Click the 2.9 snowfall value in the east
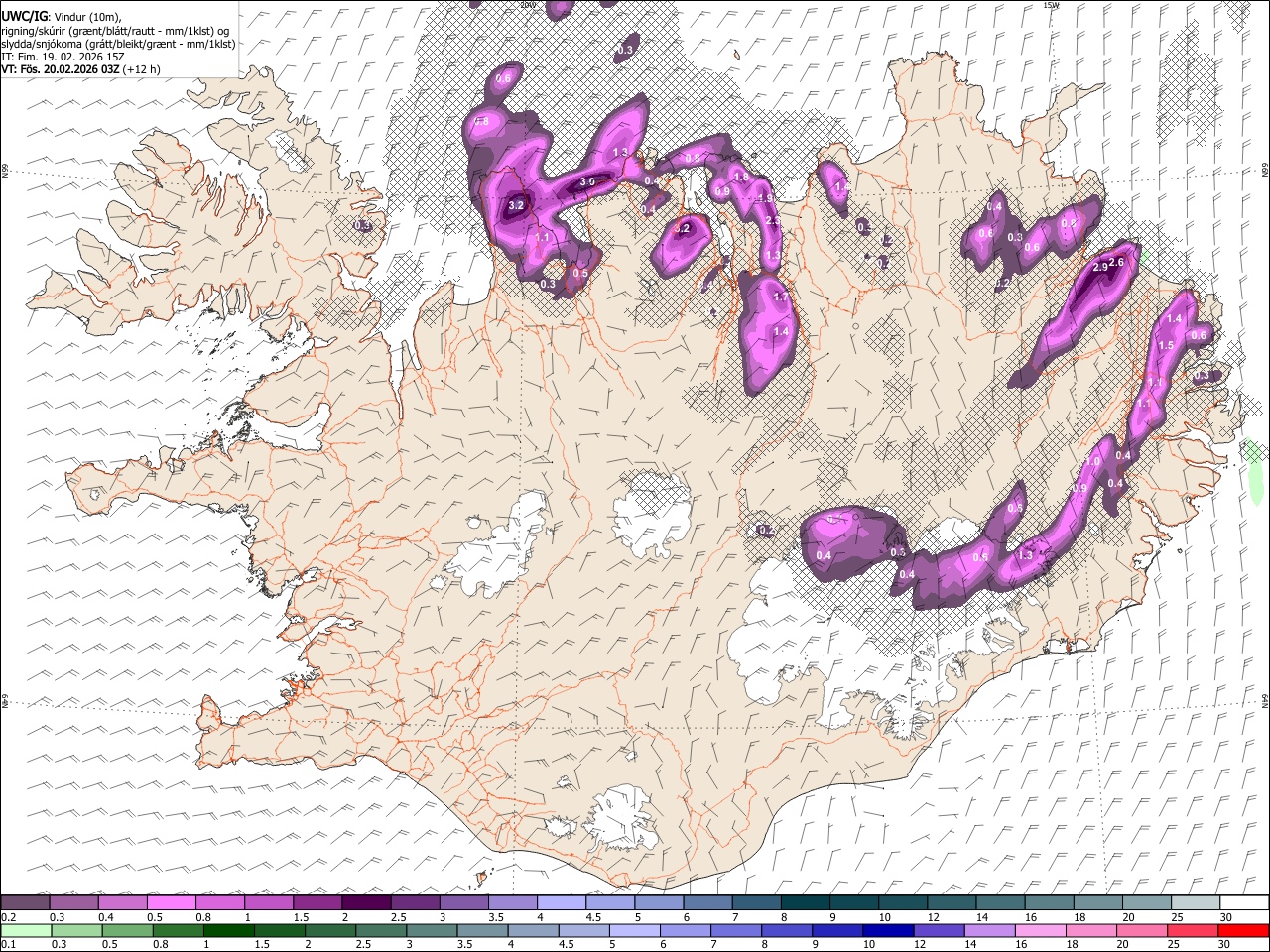This screenshot has width=1270, height=952. coord(1099,268)
